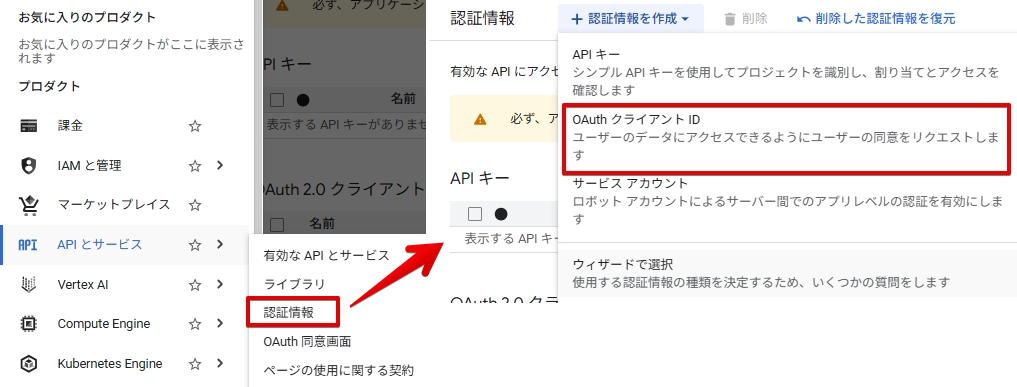
Task: Click the IAM と管理 shield icon
Action: pyautogui.click(x=29, y=166)
